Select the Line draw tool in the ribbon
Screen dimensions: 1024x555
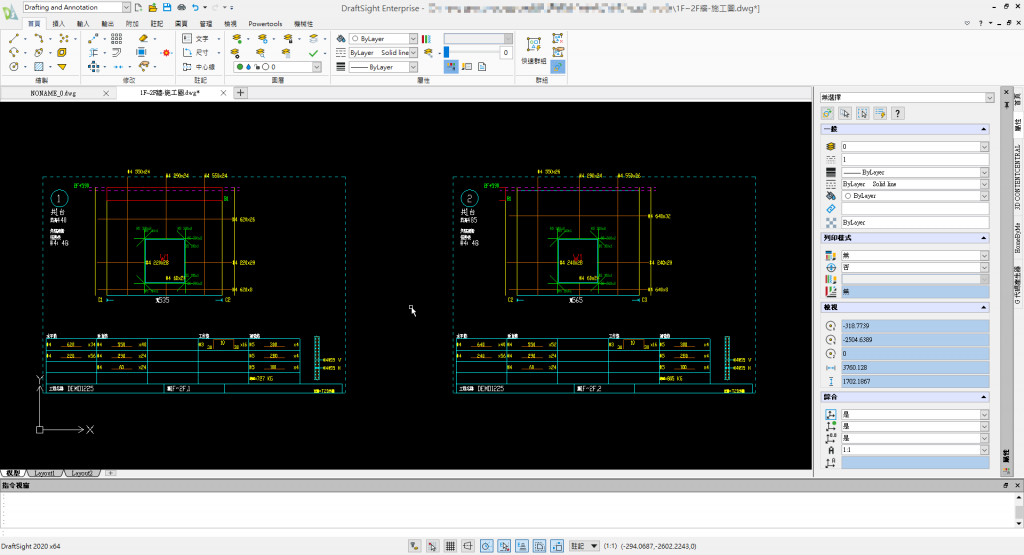(x=14, y=38)
